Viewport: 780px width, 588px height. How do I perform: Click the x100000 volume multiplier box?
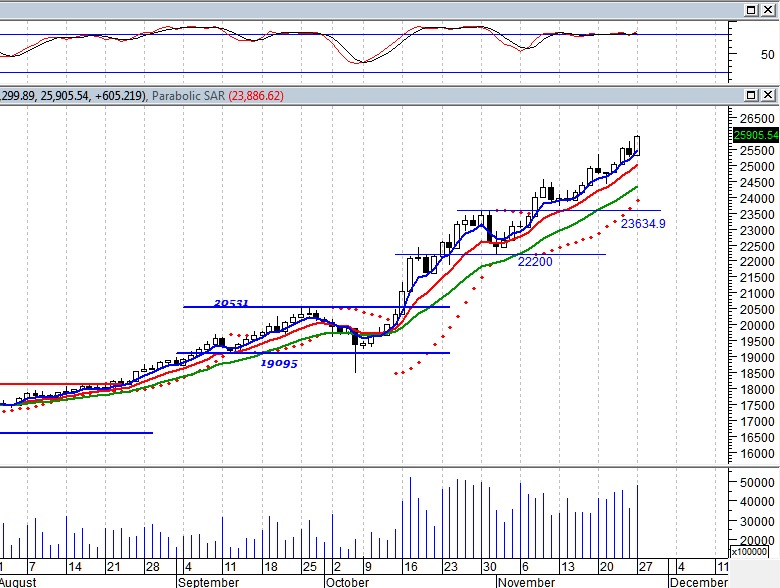click(x=751, y=551)
